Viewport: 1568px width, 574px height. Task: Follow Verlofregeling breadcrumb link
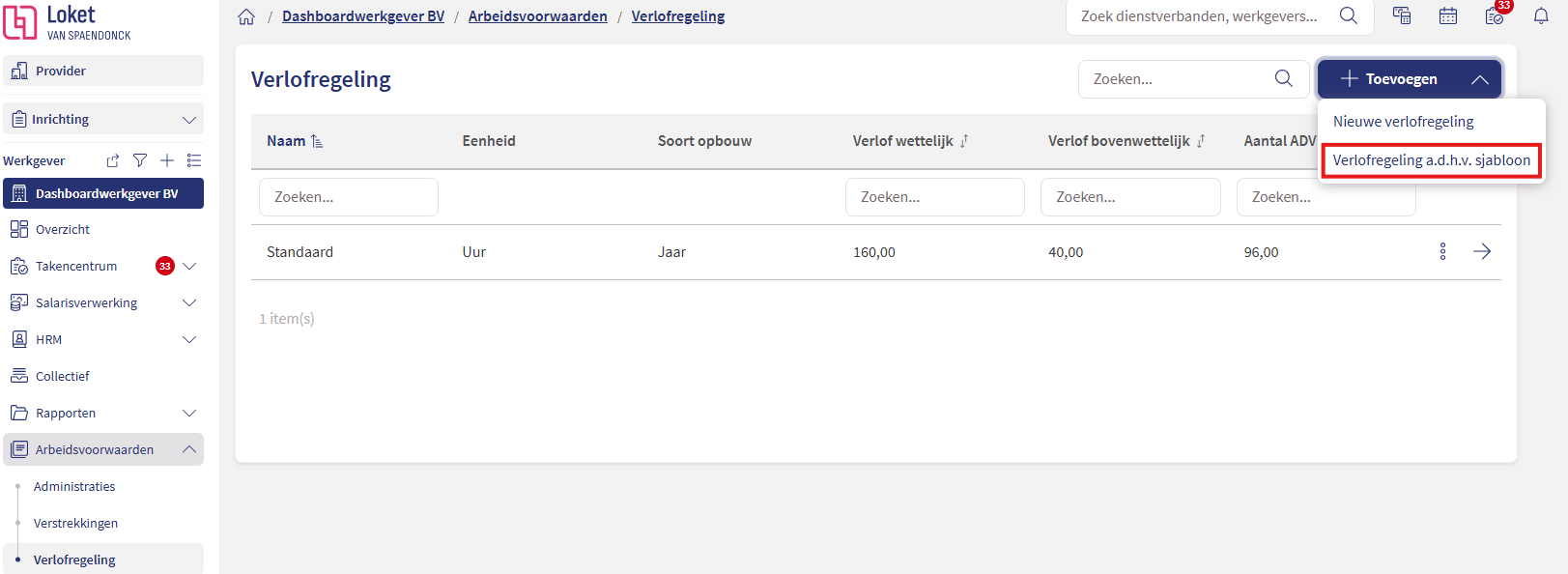point(678,16)
